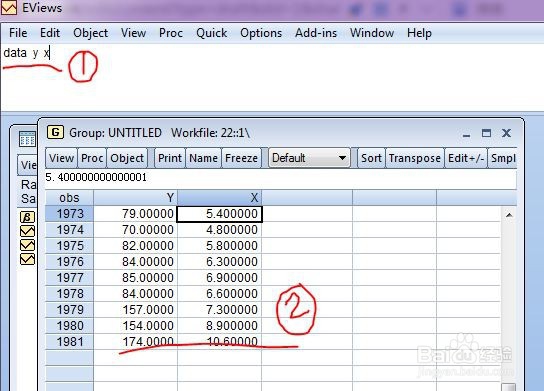The width and height of the screenshot is (544, 391).
Task: Select the 1978 row header
Action: click(69, 294)
